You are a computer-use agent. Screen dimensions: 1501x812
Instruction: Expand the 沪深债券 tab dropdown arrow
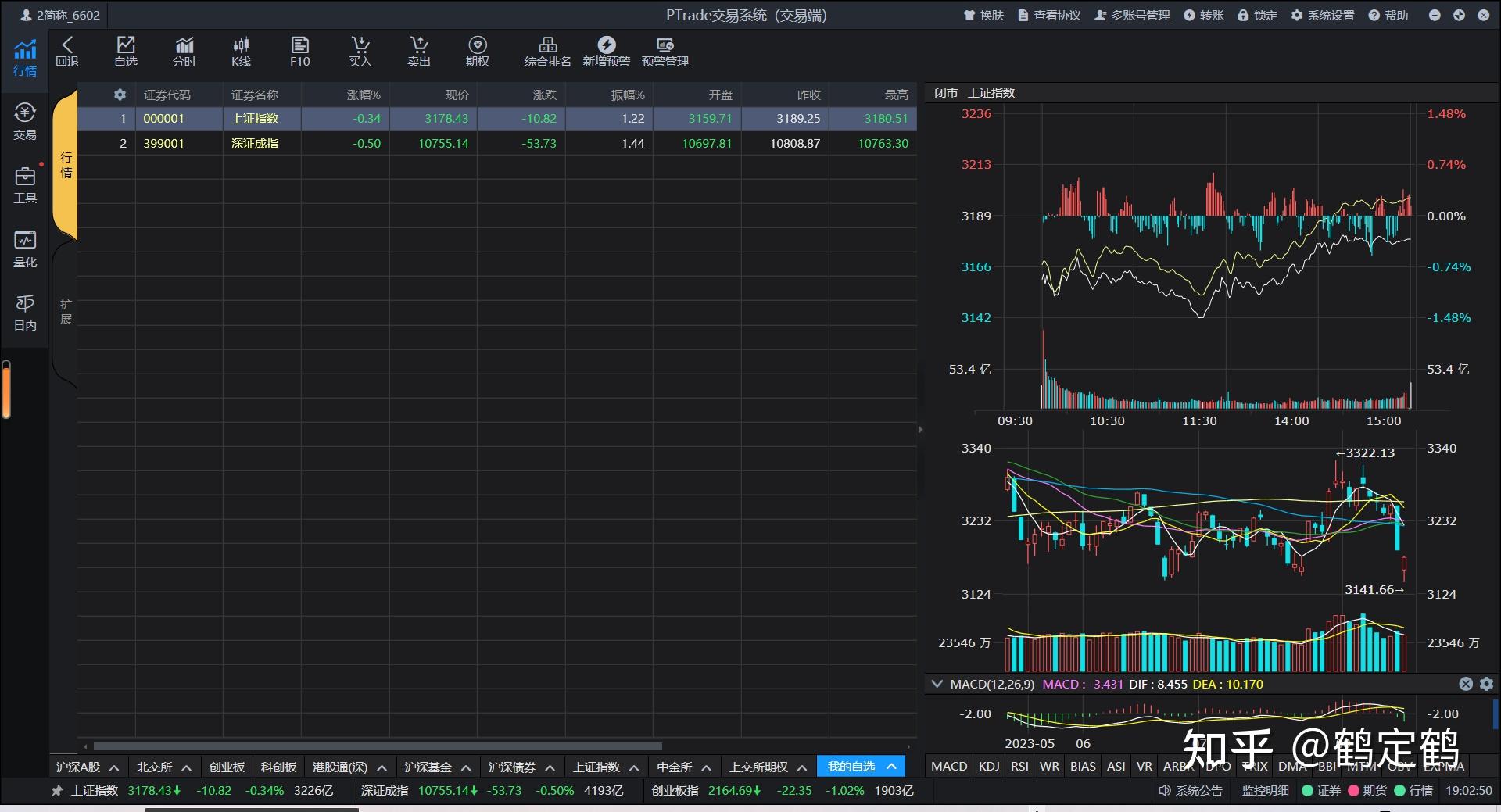coord(550,767)
